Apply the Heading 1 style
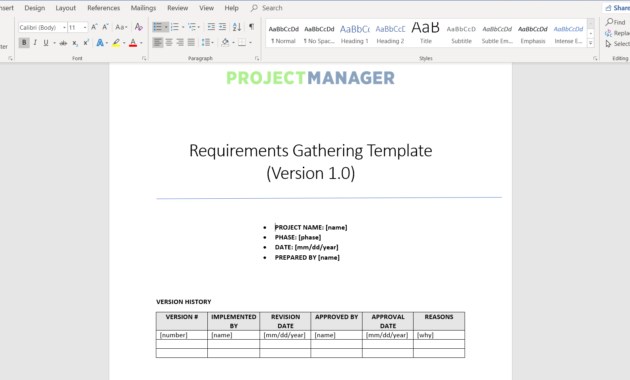Image resolution: width=630 pixels, height=380 pixels. (x=355, y=34)
